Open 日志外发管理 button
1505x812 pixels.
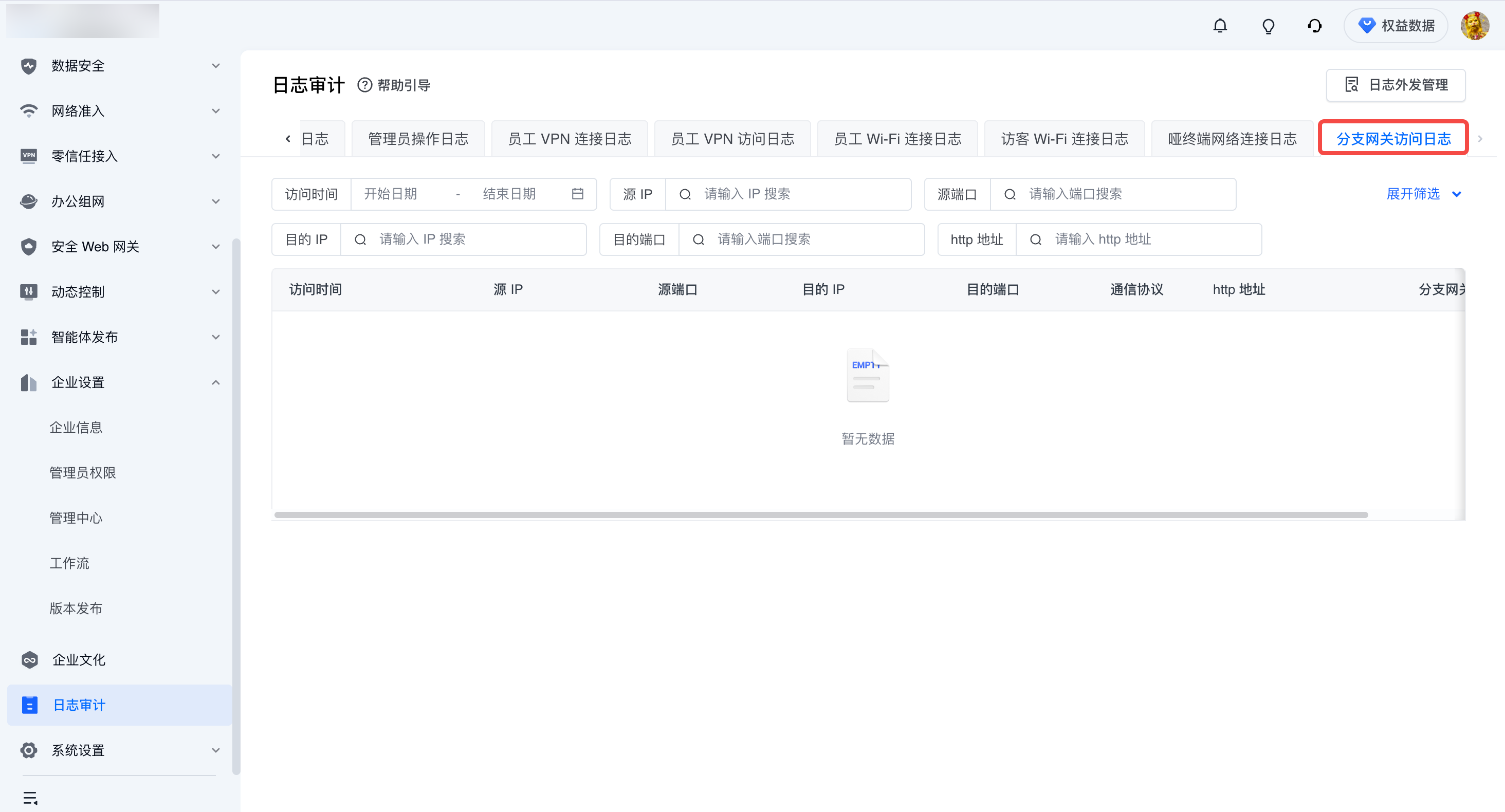1395,85
